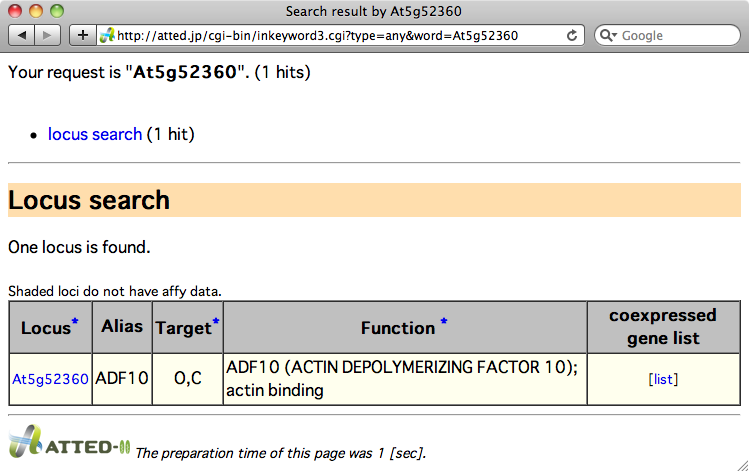Click the site favicon in the address bar
The image size is (749, 472).
click(107, 35)
